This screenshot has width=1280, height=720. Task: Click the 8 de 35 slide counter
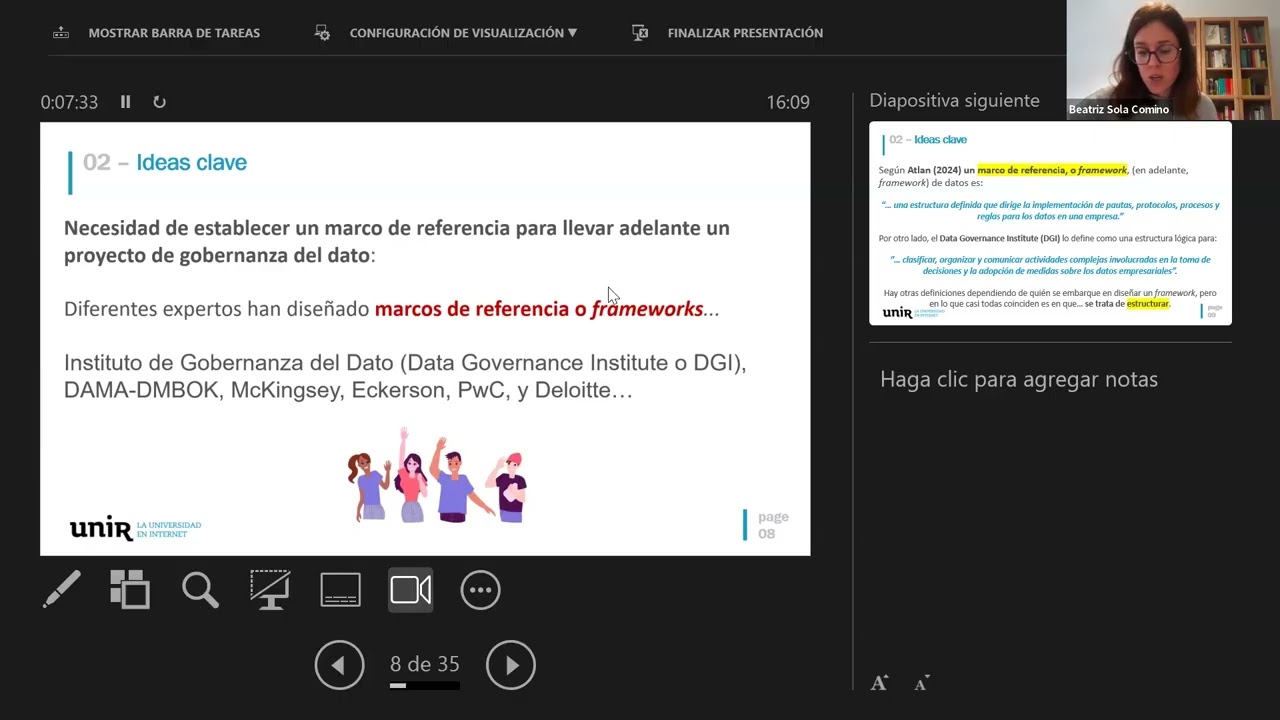click(x=425, y=664)
